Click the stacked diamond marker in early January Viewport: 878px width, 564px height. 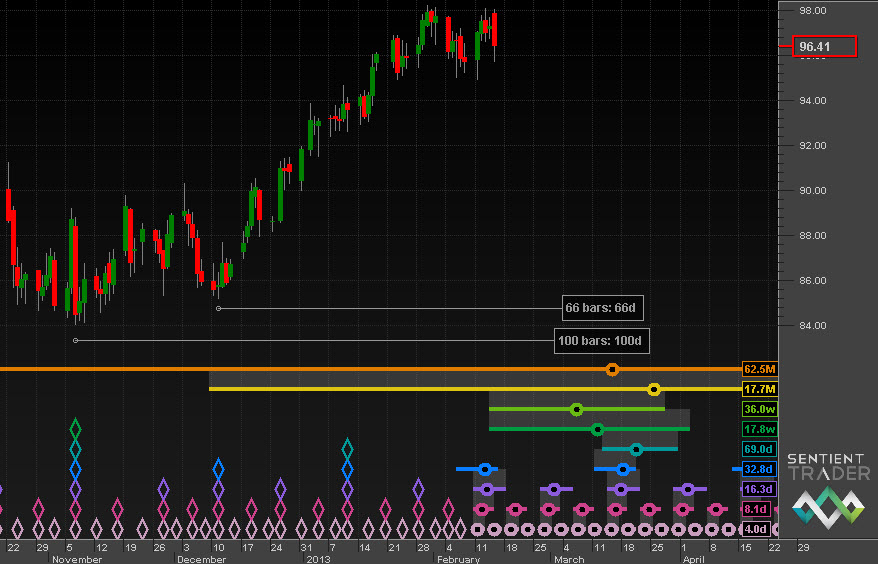click(347, 480)
